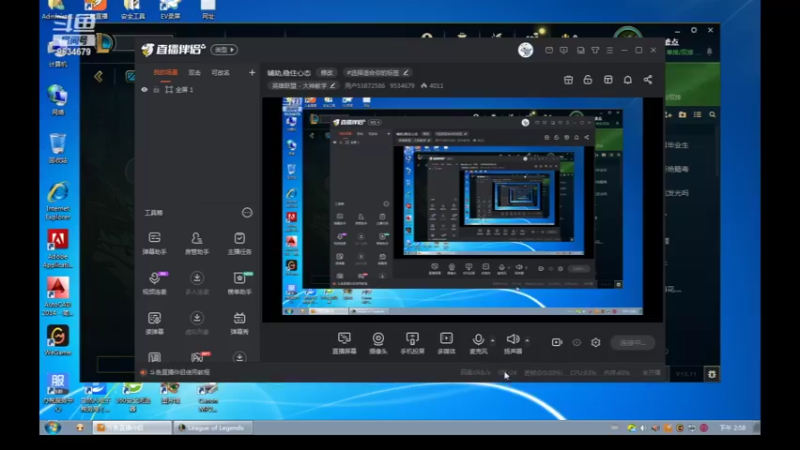
Task: Select the first scene tab in orange
Action: pyautogui.click(x=165, y=73)
